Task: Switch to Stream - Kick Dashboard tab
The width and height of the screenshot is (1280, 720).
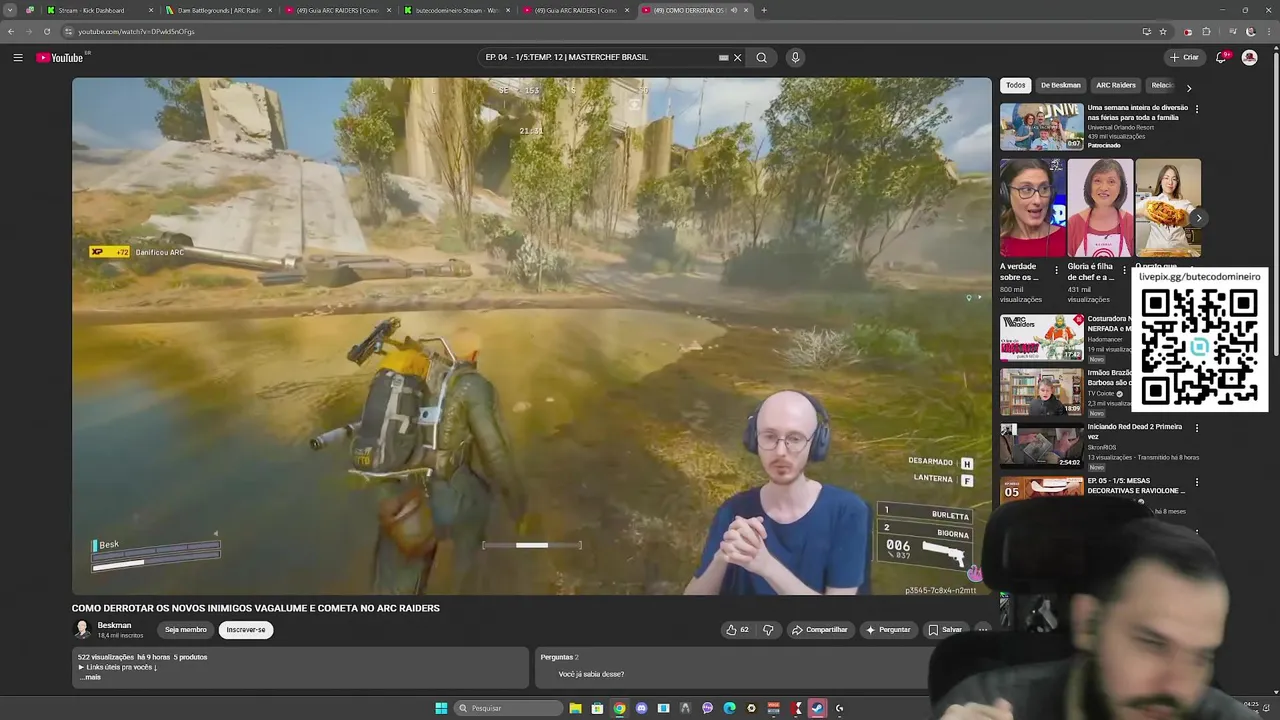Action: (x=100, y=10)
